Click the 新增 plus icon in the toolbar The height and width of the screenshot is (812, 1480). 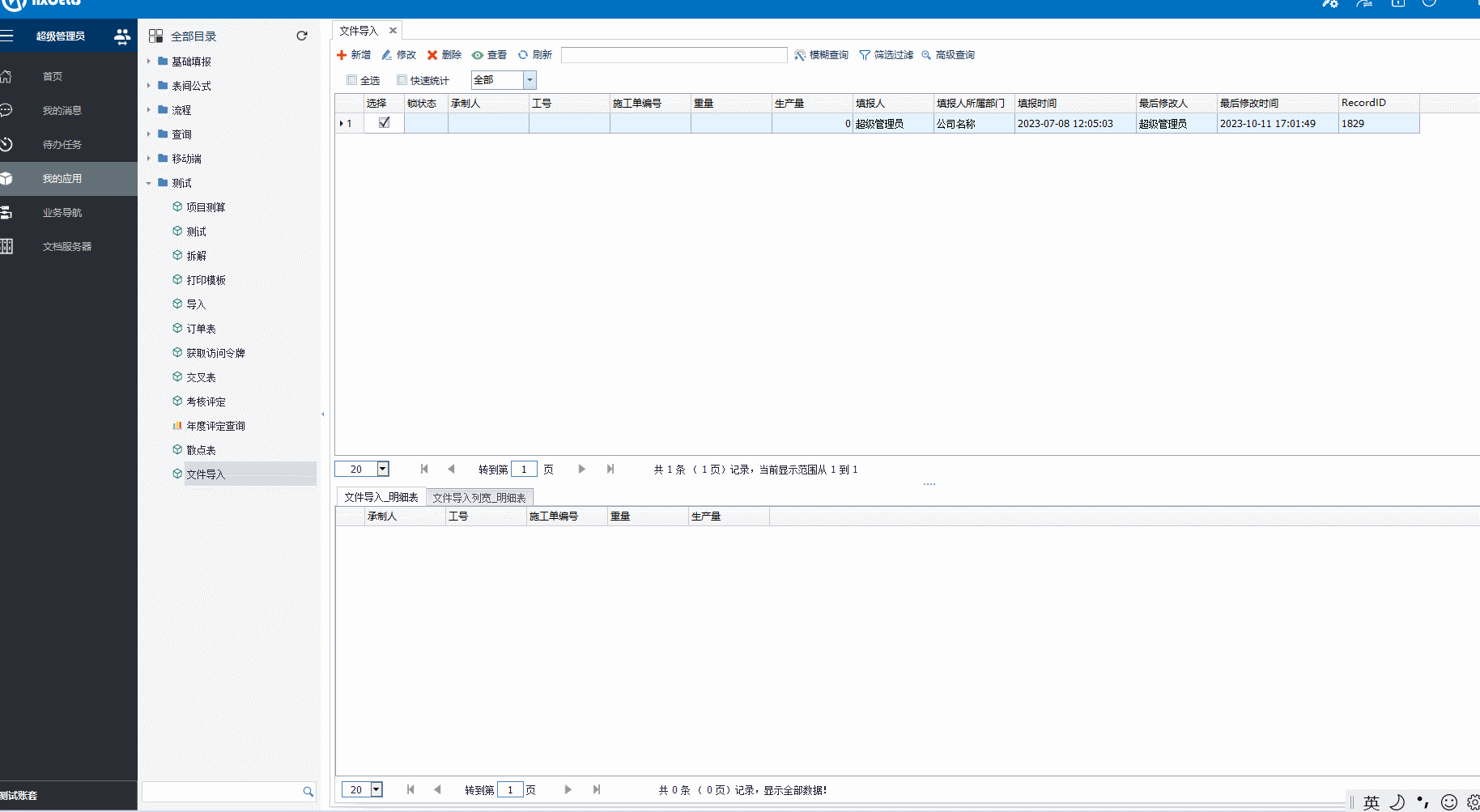342,55
